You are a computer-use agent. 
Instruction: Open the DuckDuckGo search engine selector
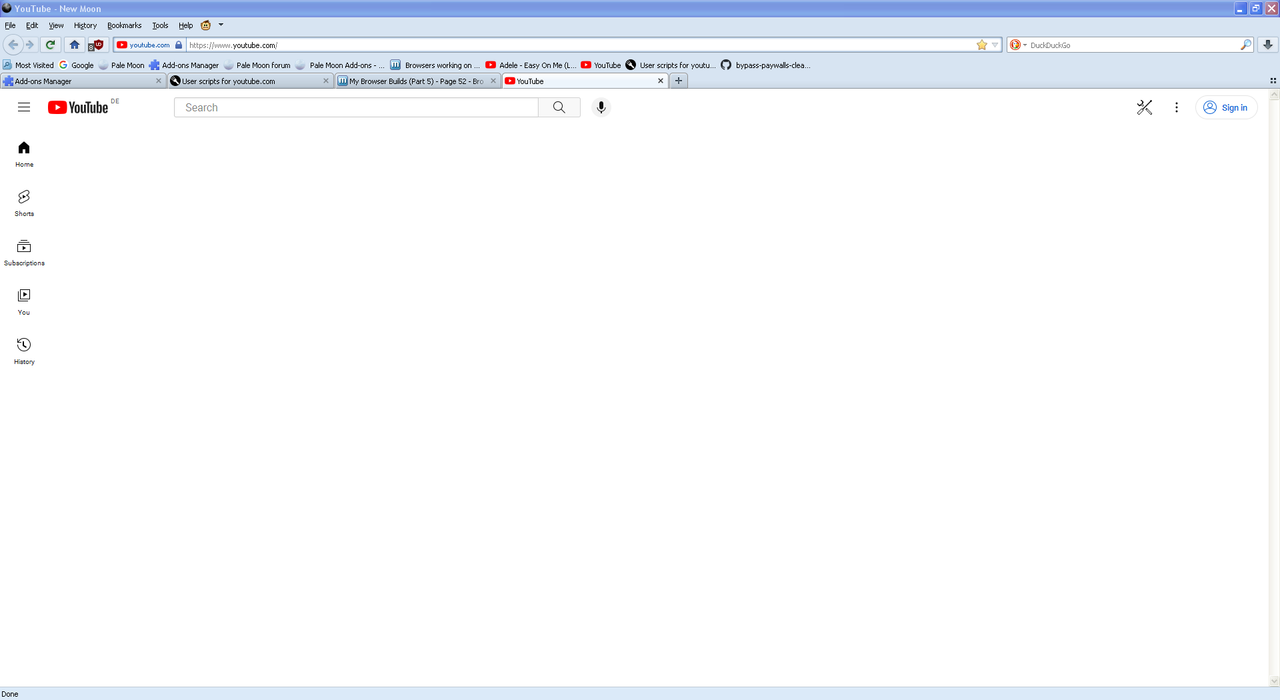[1018, 45]
